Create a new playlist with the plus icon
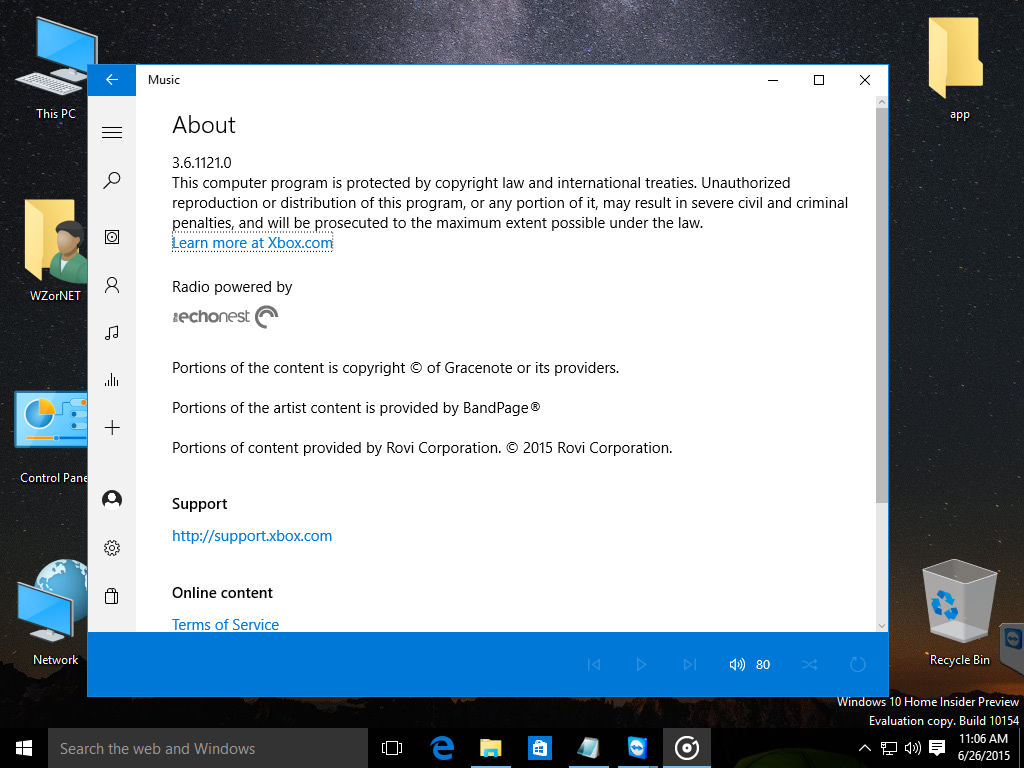Image resolution: width=1024 pixels, height=768 pixels. (x=112, y=428)
